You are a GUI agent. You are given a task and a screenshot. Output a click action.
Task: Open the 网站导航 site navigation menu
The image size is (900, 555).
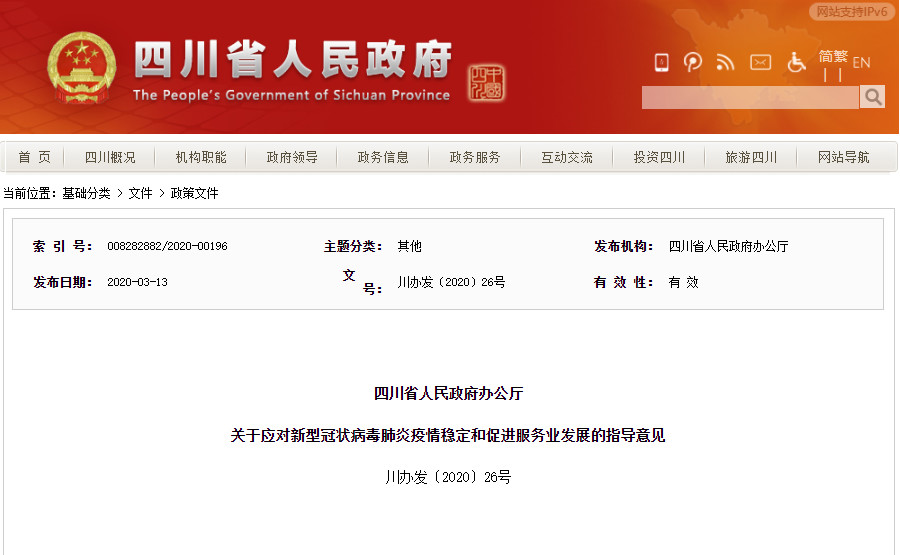[x=843, y=157]
